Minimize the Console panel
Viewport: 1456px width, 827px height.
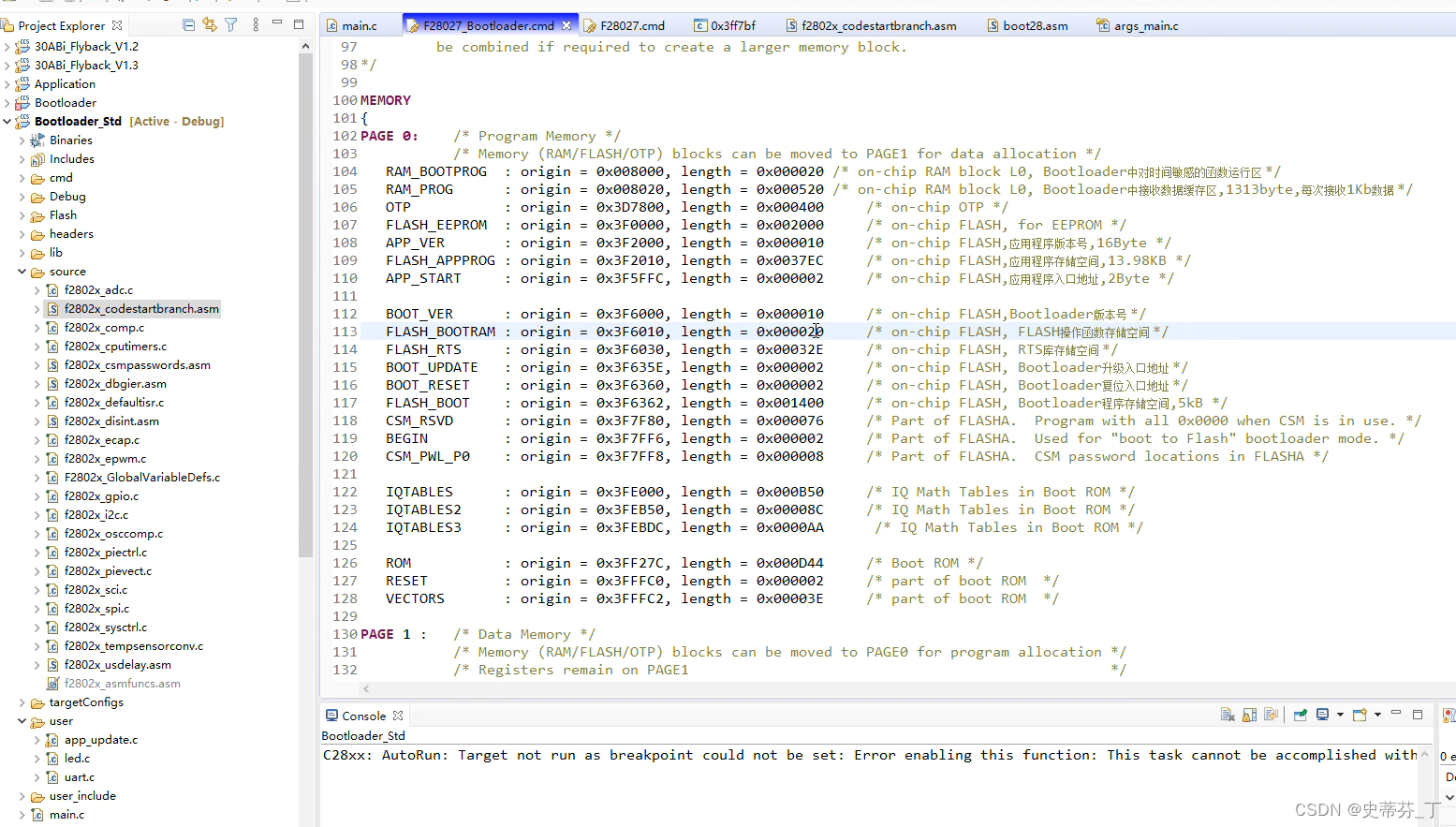coord(1396,714)
